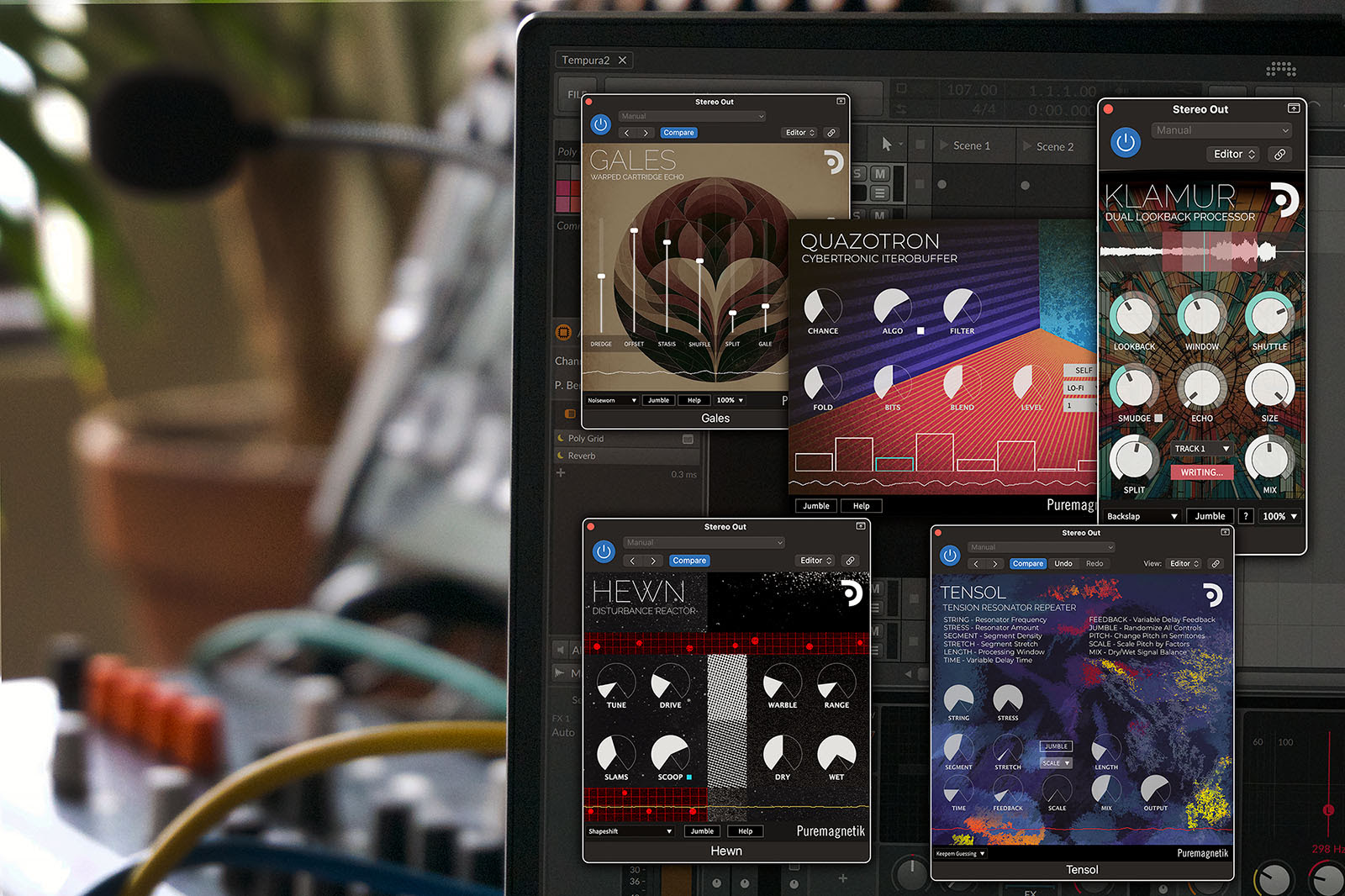This screenshot has height=896, width=1345.
Task: Launch Scene 1 play arrow
Action: [x=944, y=145]
